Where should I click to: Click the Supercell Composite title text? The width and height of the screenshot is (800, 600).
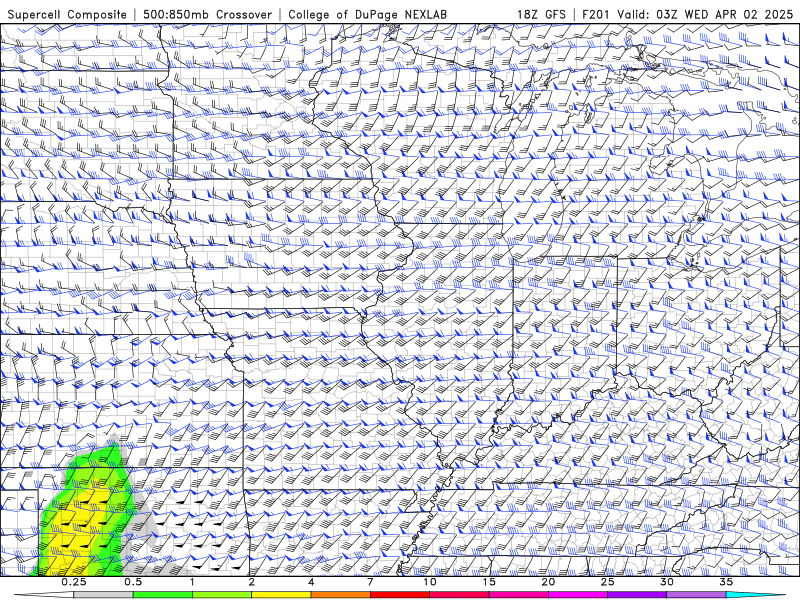[x=67, y=14]
